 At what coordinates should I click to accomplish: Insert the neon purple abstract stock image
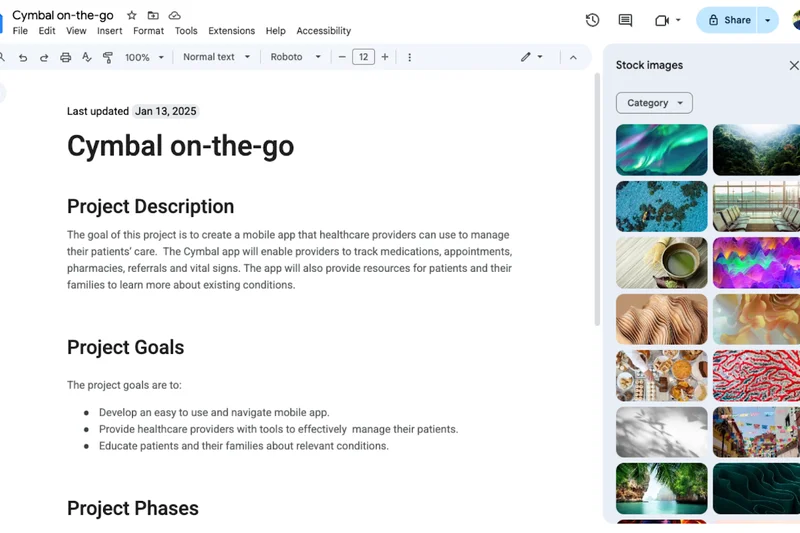coord(756,263)
